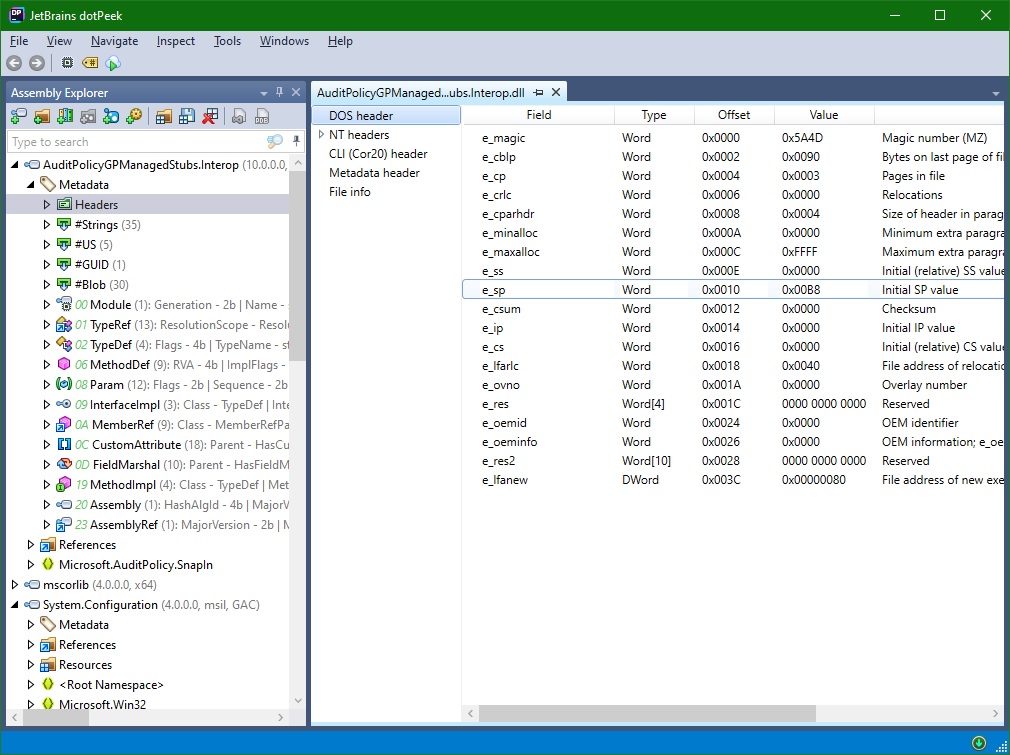Toggle auto-hide pin of Assembly Explorer
Image resolution: width=1010 pixels, height=755 pixels.
(x=280, y=92)
